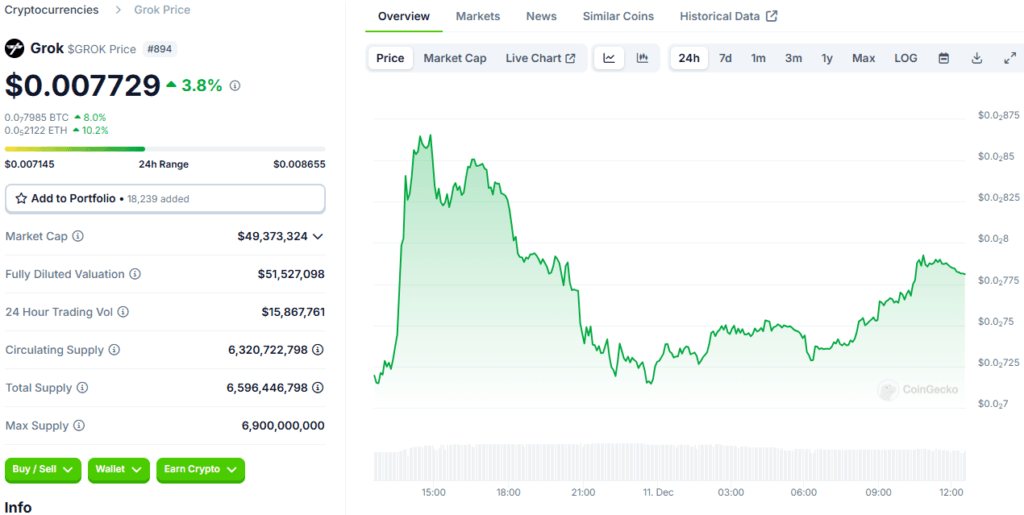
Task: Set chart range to 7d
Action: click(x=725, y=58)
